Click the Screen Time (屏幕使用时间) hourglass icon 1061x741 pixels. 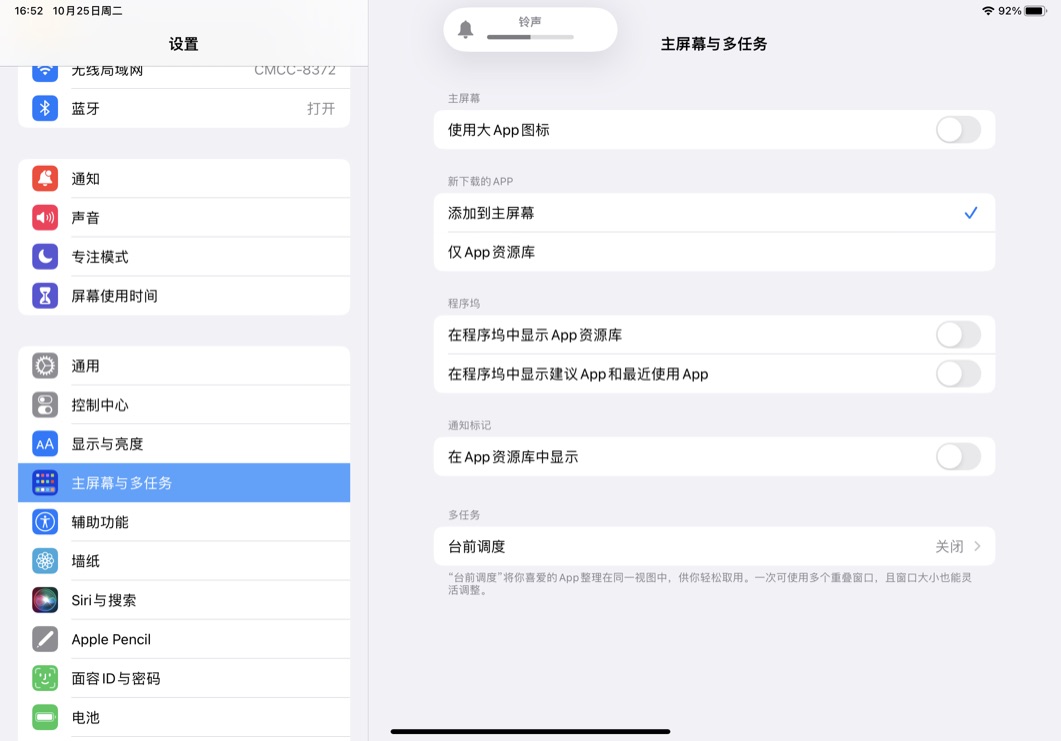click(44, 295)
